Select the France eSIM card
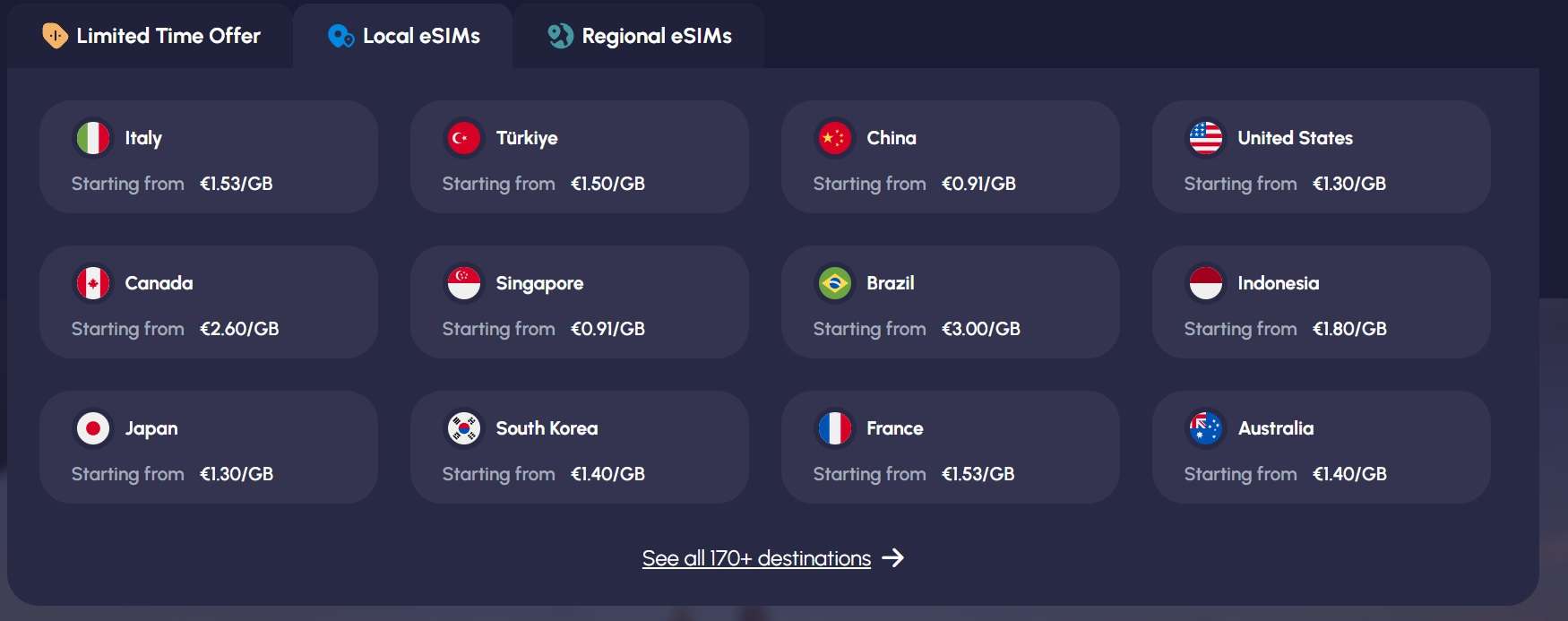 (x=950, y=447)
